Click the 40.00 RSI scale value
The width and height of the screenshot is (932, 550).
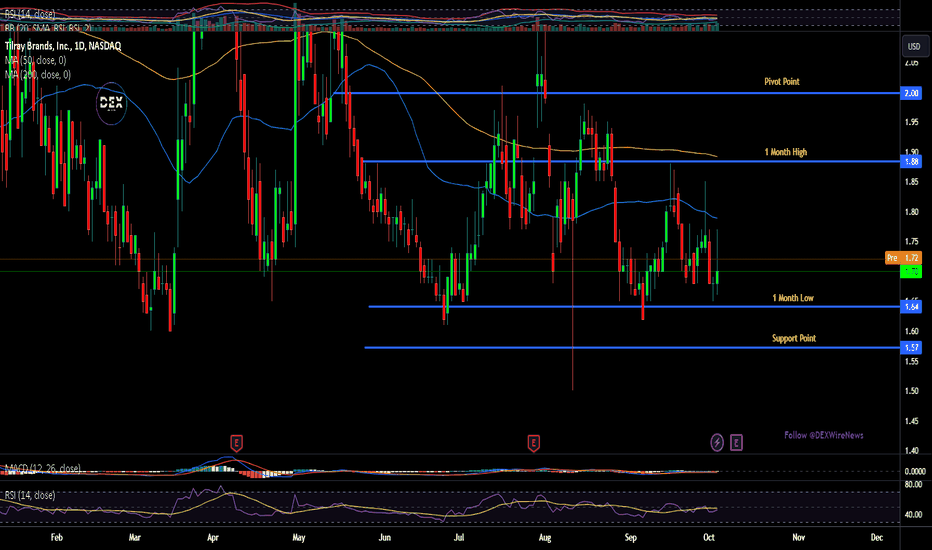[x=914, y=514]
